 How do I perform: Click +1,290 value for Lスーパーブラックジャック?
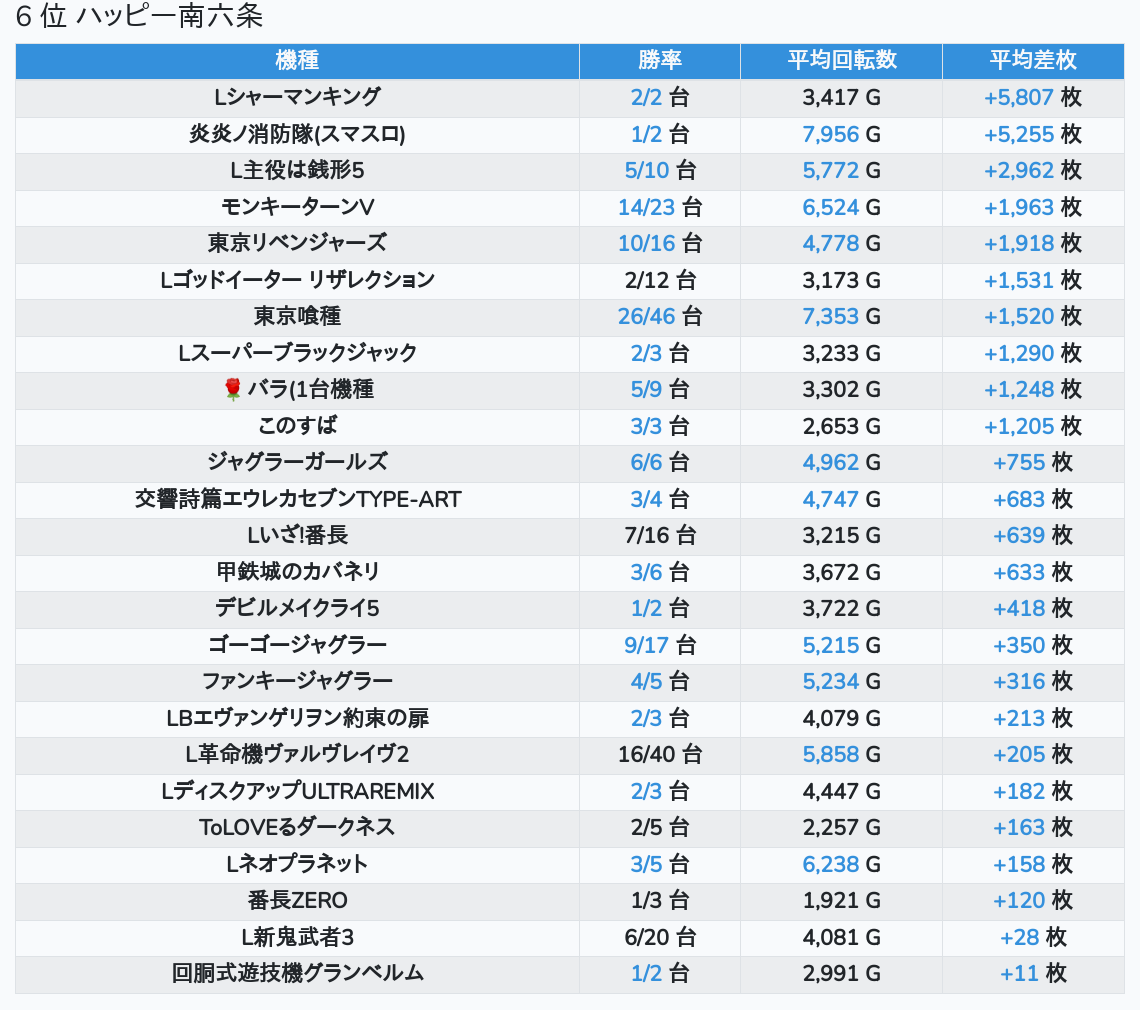pyautogui.click(x=1018, y=353)
